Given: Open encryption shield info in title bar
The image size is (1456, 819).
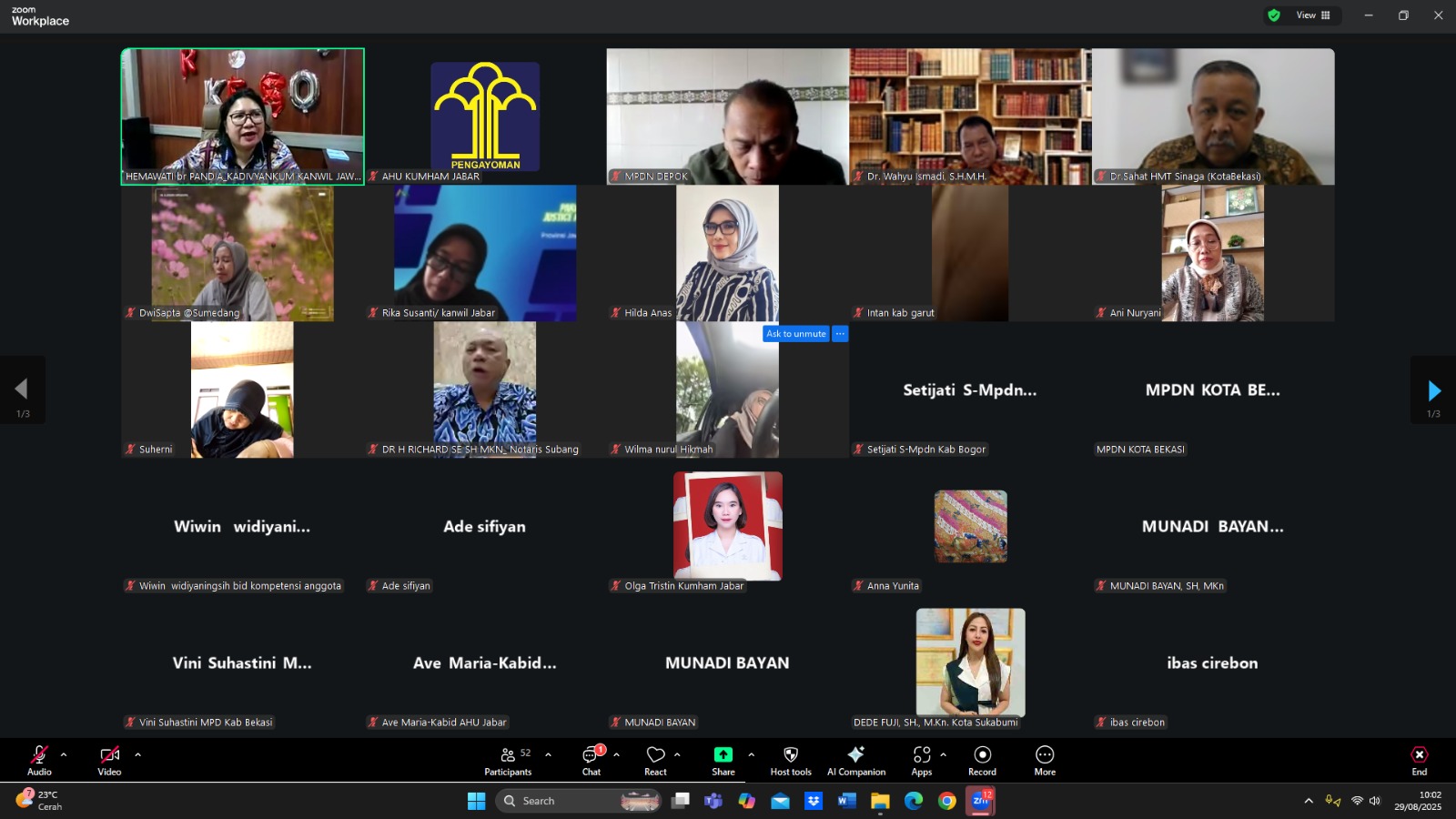Looking at the screenshot, I should point(1274,15).
